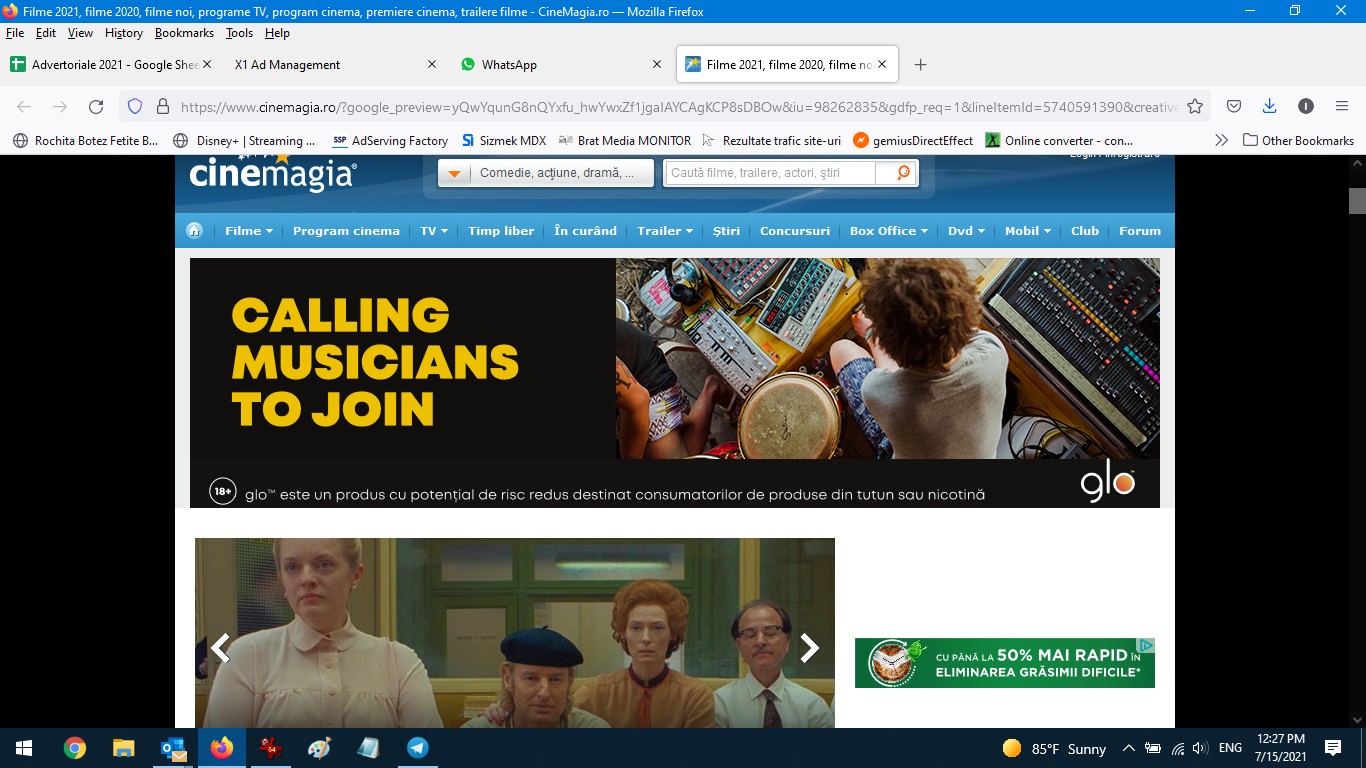Open Outlook from the taskbar

point(173,748)
